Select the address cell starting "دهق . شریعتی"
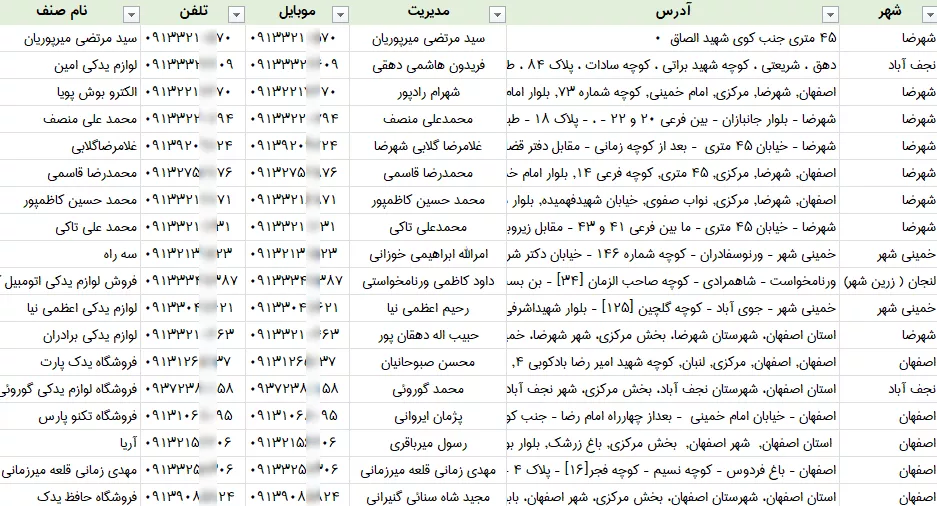The image size is (937, 506). click(673, 65)
